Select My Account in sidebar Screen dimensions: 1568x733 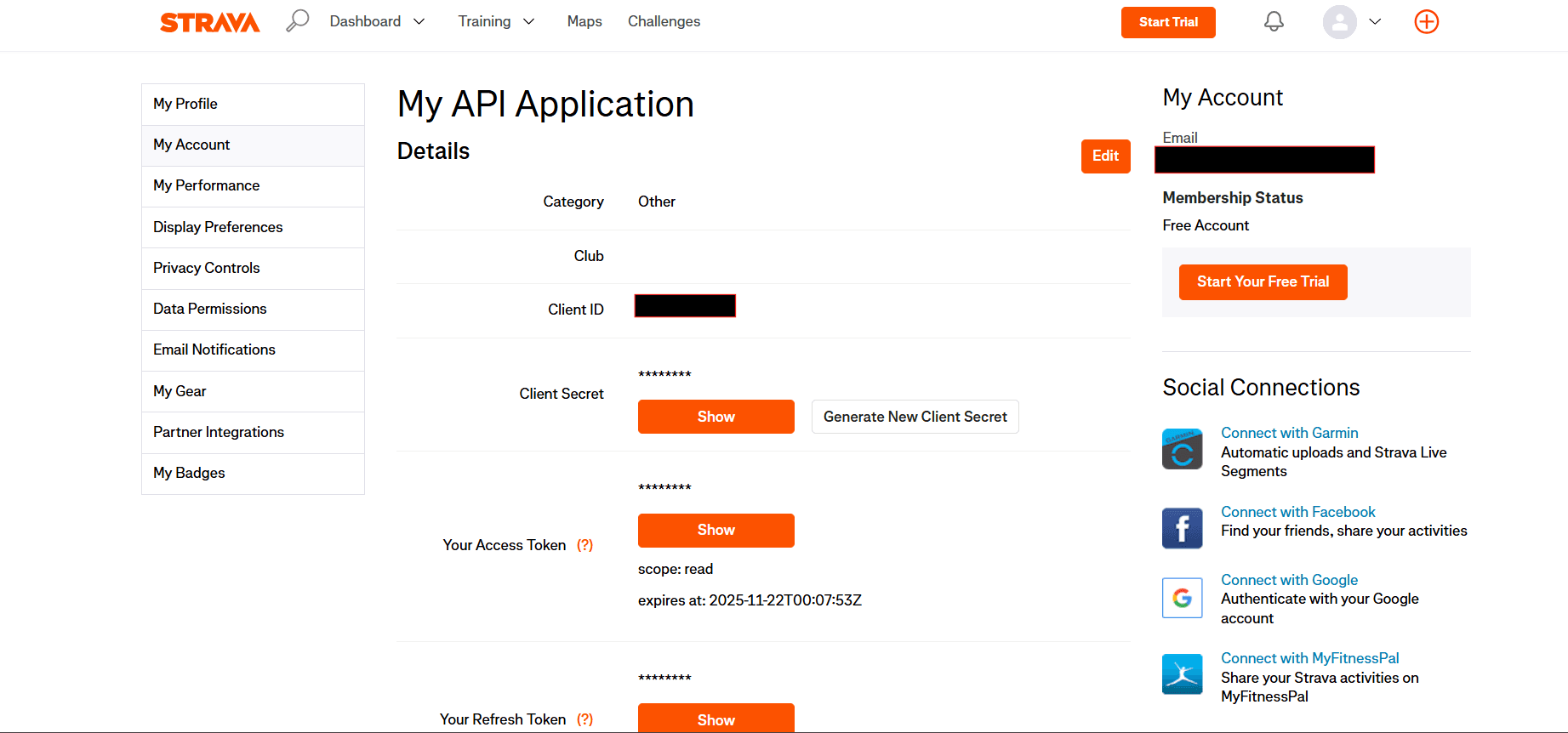point(254,145)
